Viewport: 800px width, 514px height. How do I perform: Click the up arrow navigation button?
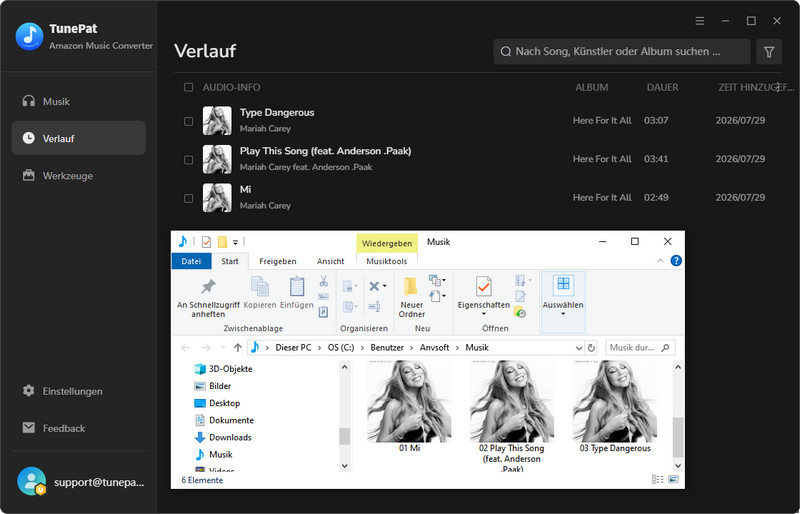238,348
